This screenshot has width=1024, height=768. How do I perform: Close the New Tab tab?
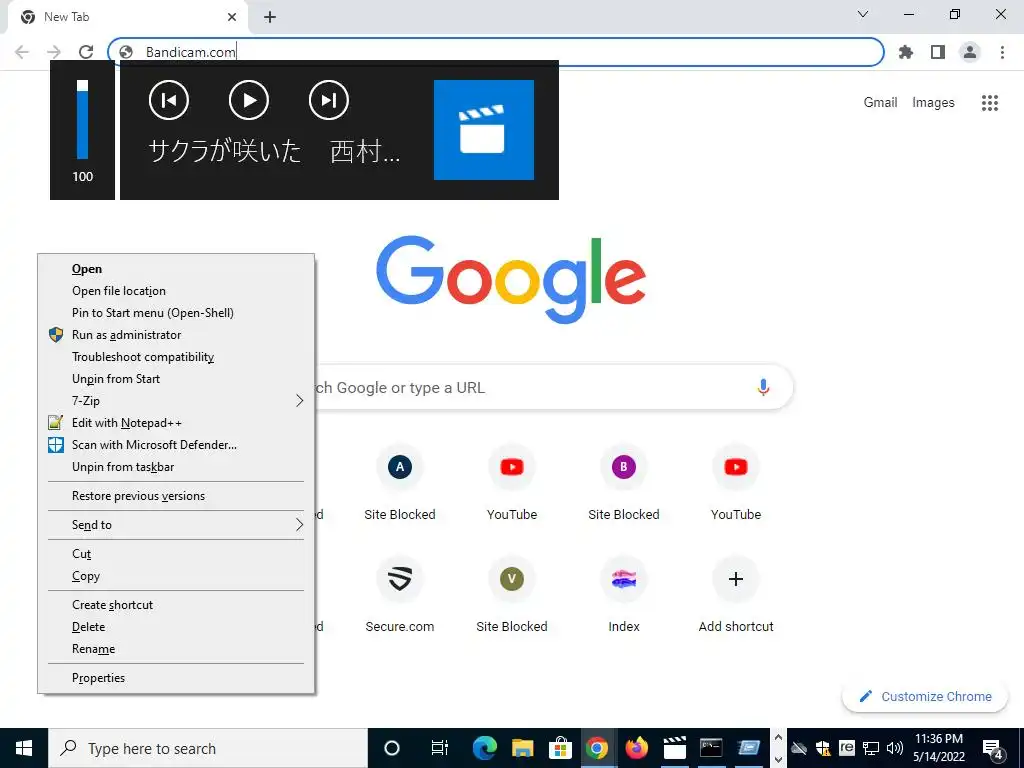(x=232, y=17)
